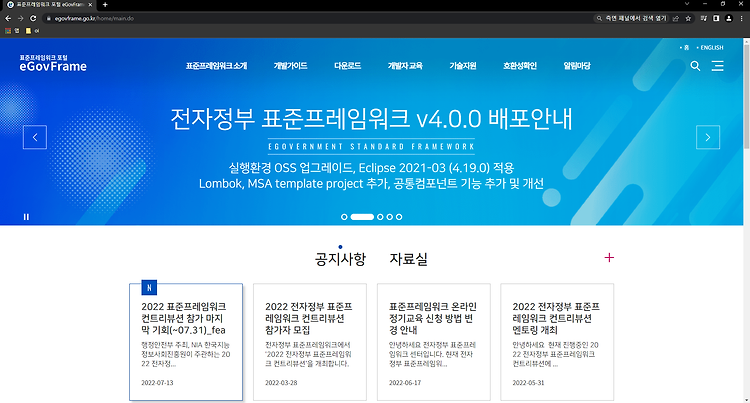Open 기술지원 menu
This screenshot has height=403, width=750.
pyautogui.click(x=463, y=66)
